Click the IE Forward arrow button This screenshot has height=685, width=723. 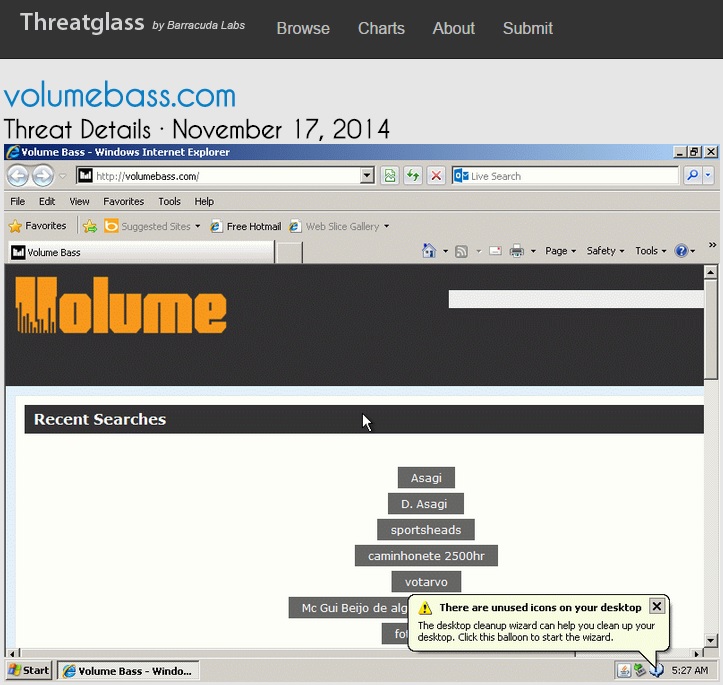(x=43, y=176)
